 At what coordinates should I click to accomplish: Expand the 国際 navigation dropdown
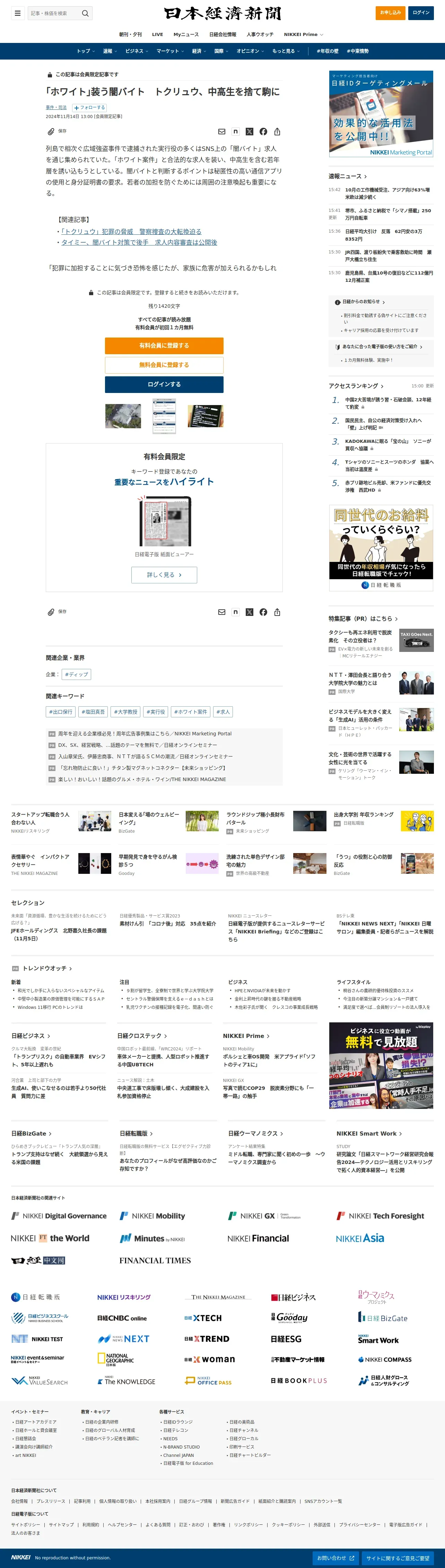pyautogui.click(x=221, y=51)
